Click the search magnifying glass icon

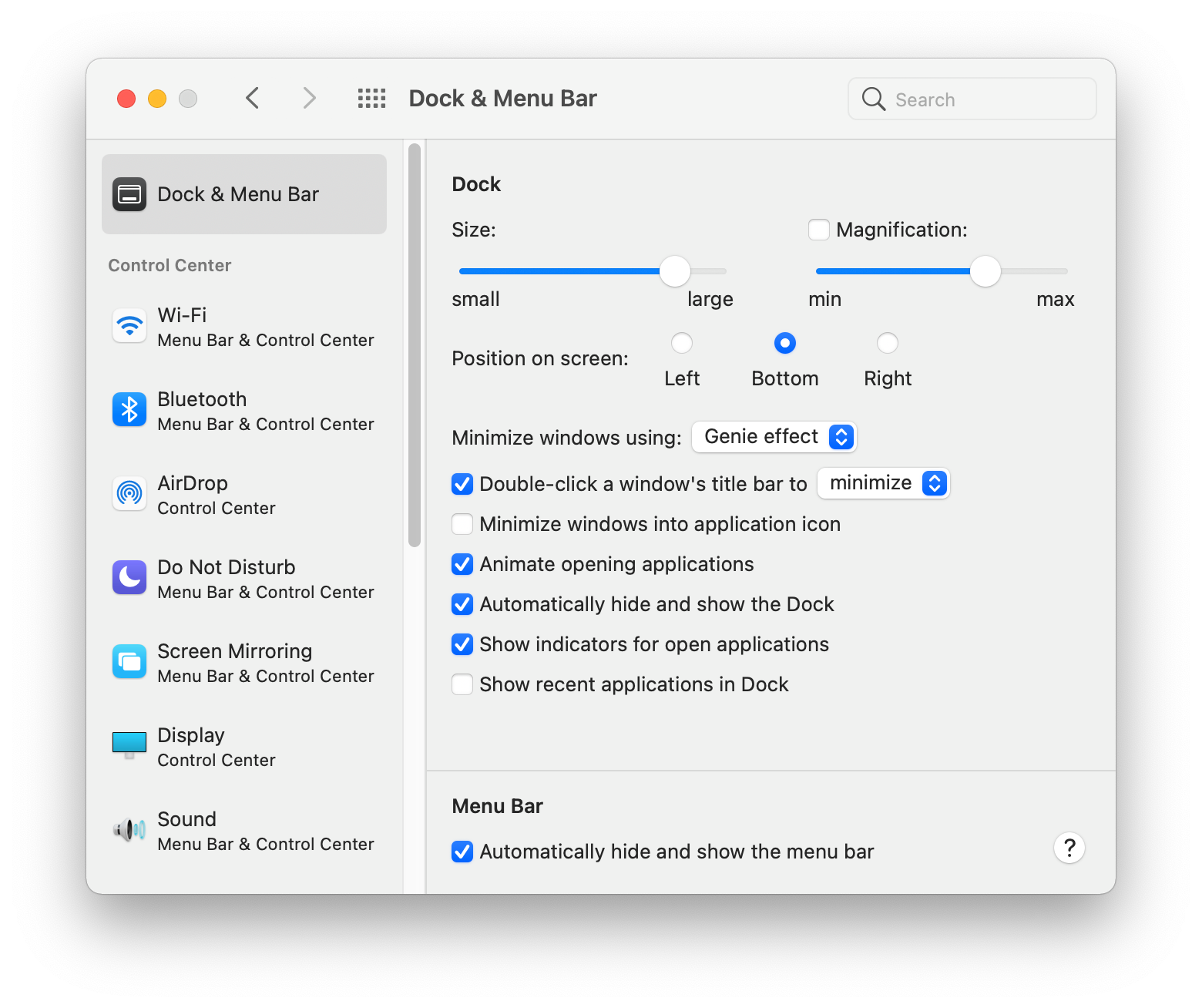pyautogui.click(x=874, y=99)
